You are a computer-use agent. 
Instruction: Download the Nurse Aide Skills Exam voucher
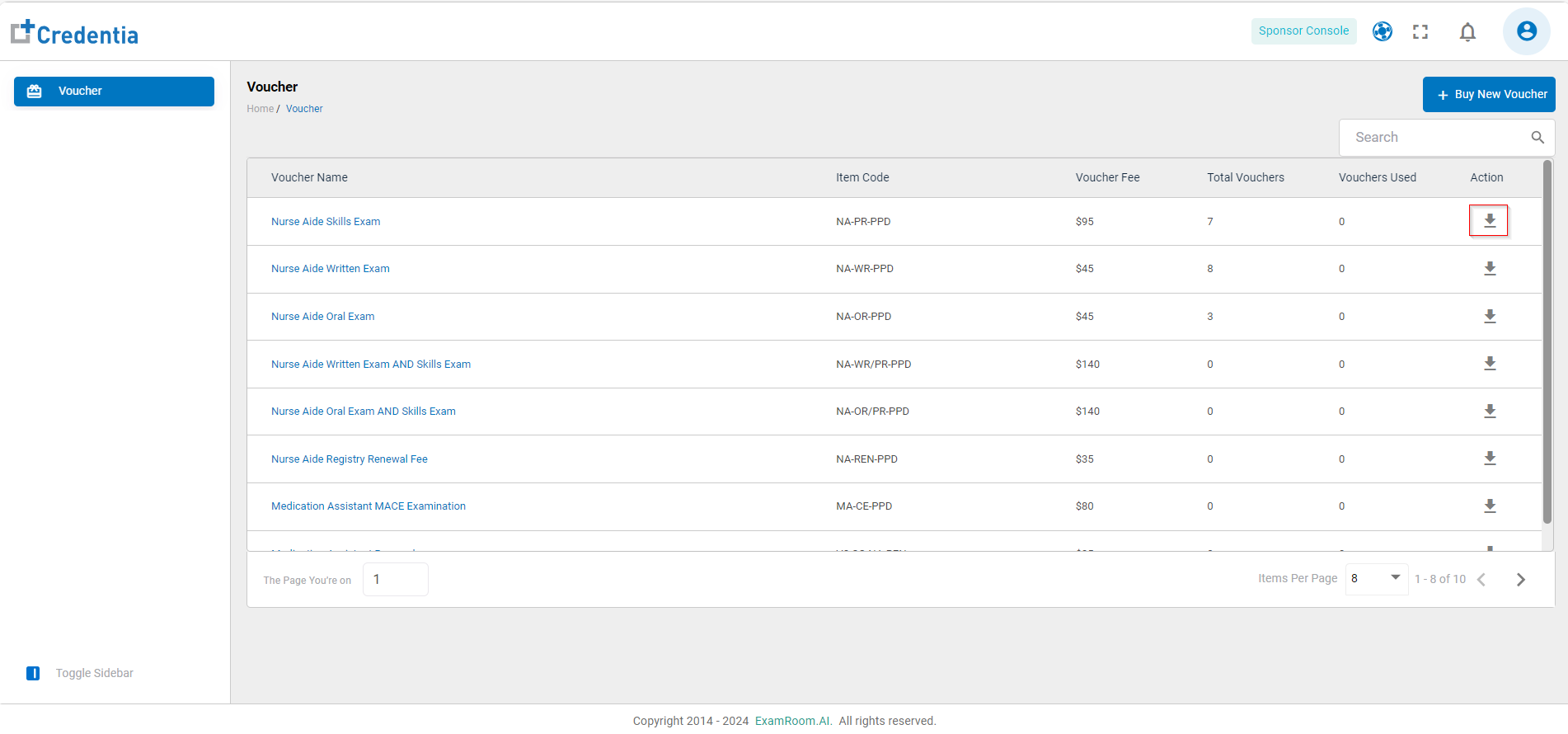1489,221
